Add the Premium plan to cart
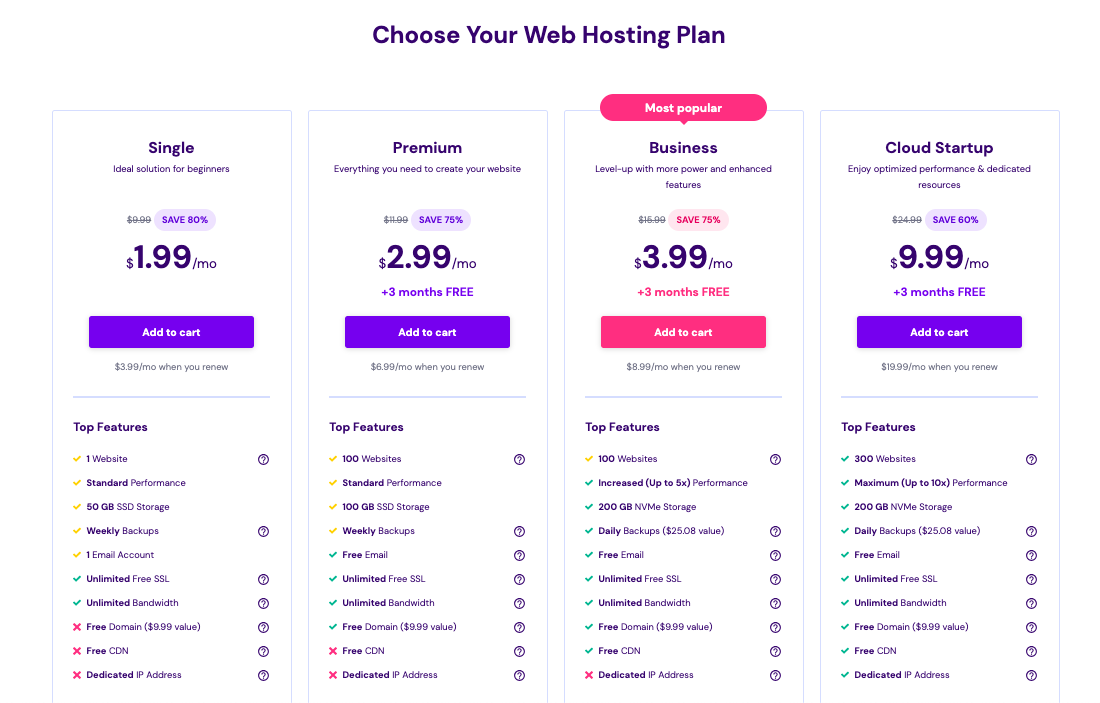The height and width of the screenshot is (703, 1100). (x=427, y=332)
